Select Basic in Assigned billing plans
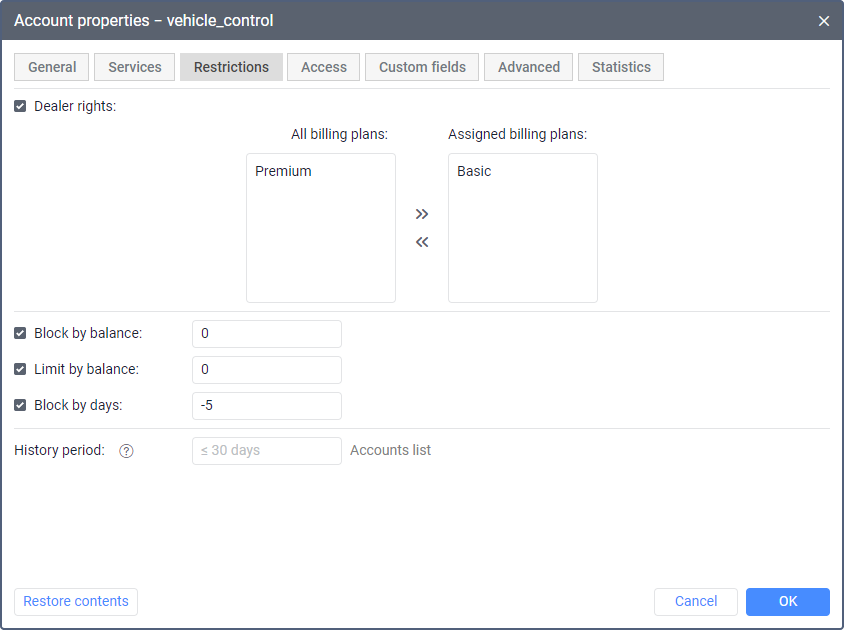Screen dimensions: 844x630 click(x=475, y=171)
